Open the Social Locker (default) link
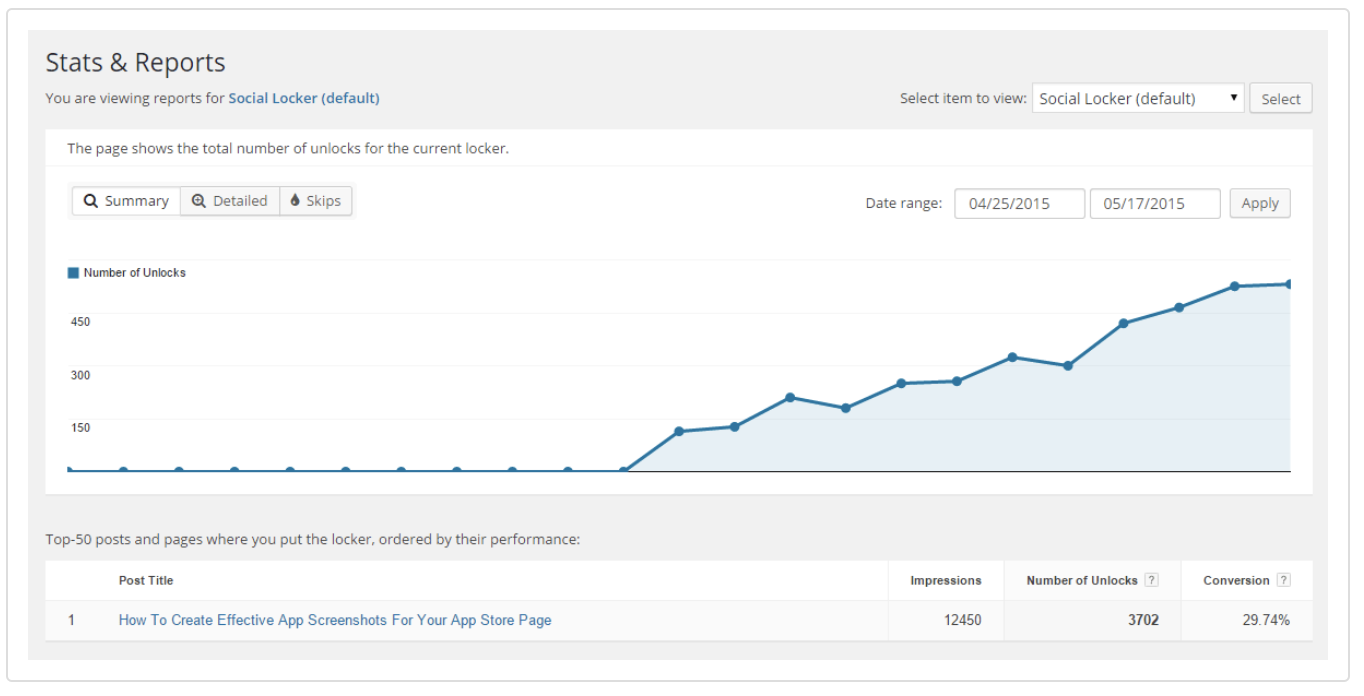Viewport: 1364px width, 696px height. coord(304,98)
